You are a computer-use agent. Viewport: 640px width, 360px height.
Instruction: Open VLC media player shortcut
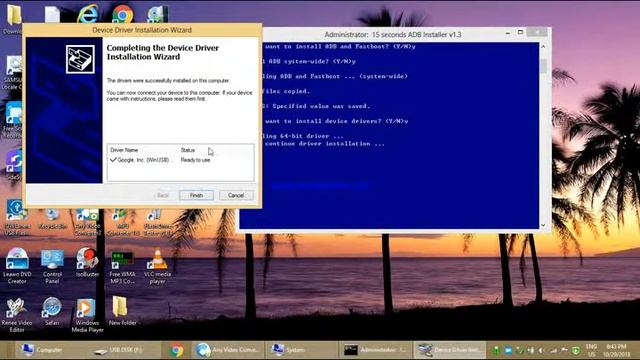158,266
